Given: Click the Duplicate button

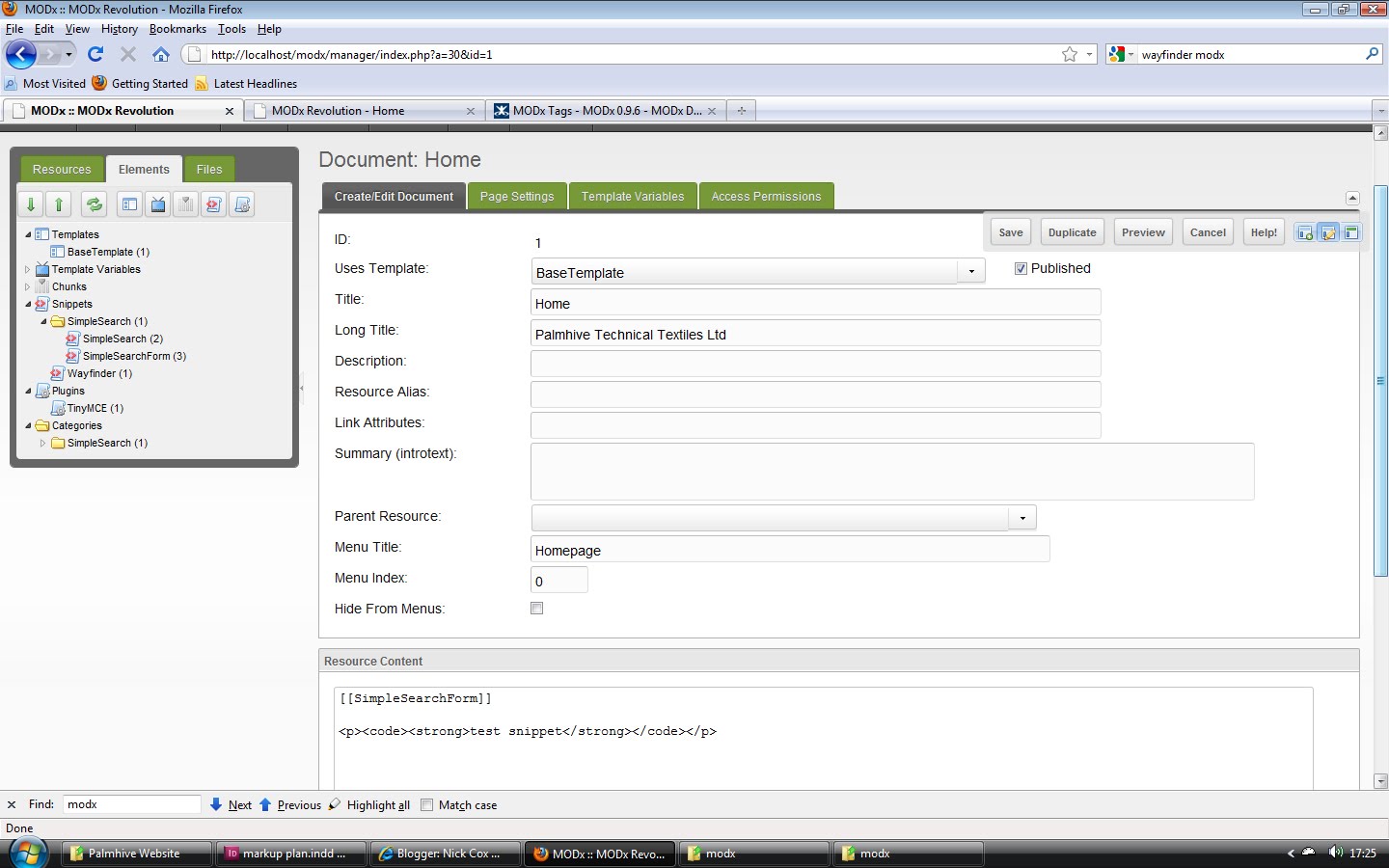Looking at the screenshot, I should pyautogui.click(x=1072, y=232).
